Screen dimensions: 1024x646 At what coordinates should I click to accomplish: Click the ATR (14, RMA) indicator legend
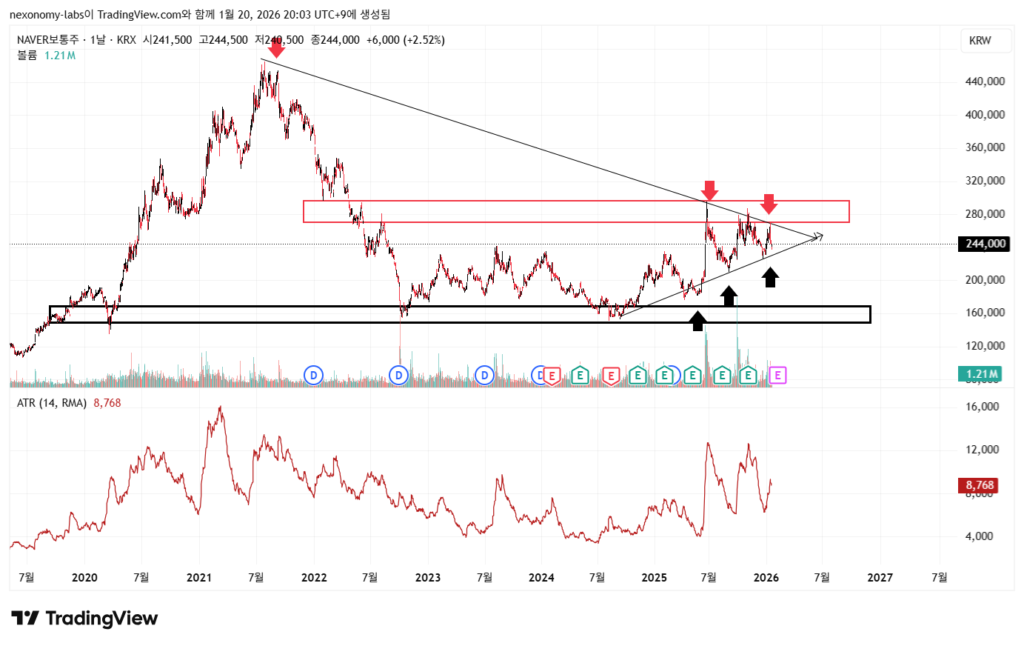click(49, 403)
